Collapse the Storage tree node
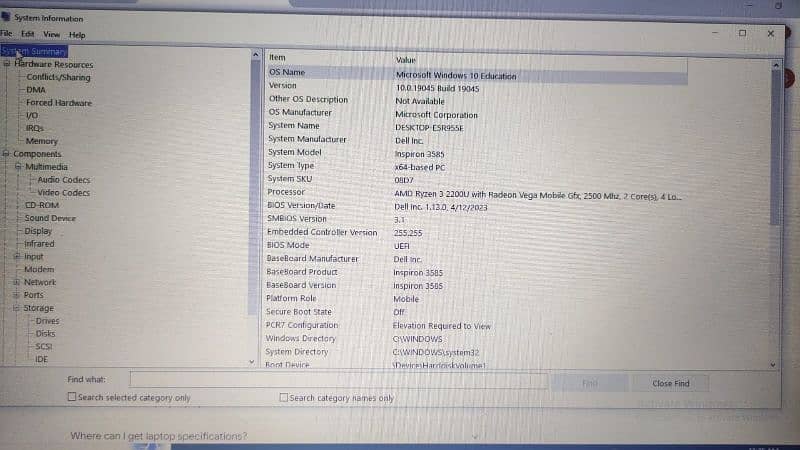800x450 pixels. tap(16, 308)
